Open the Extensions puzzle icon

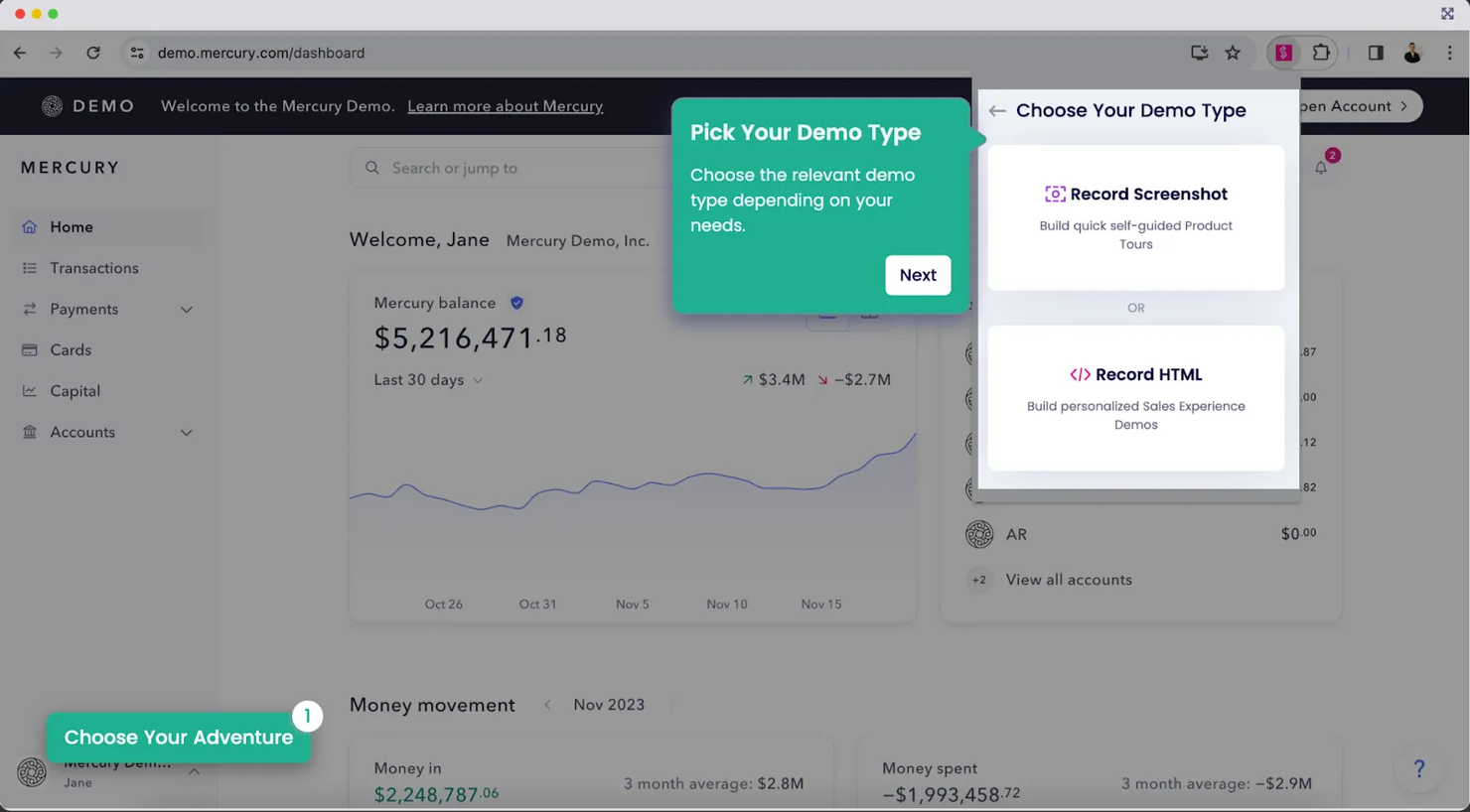coord(1321,53)
